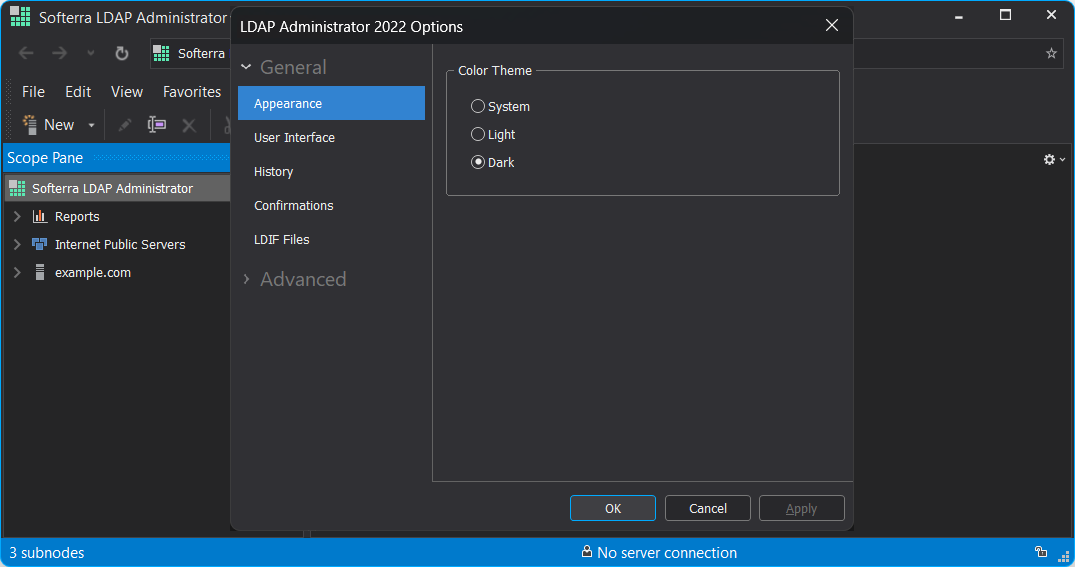Click the "No server connection" status text
1075x567 pixels.
click(x=667, y=553)
